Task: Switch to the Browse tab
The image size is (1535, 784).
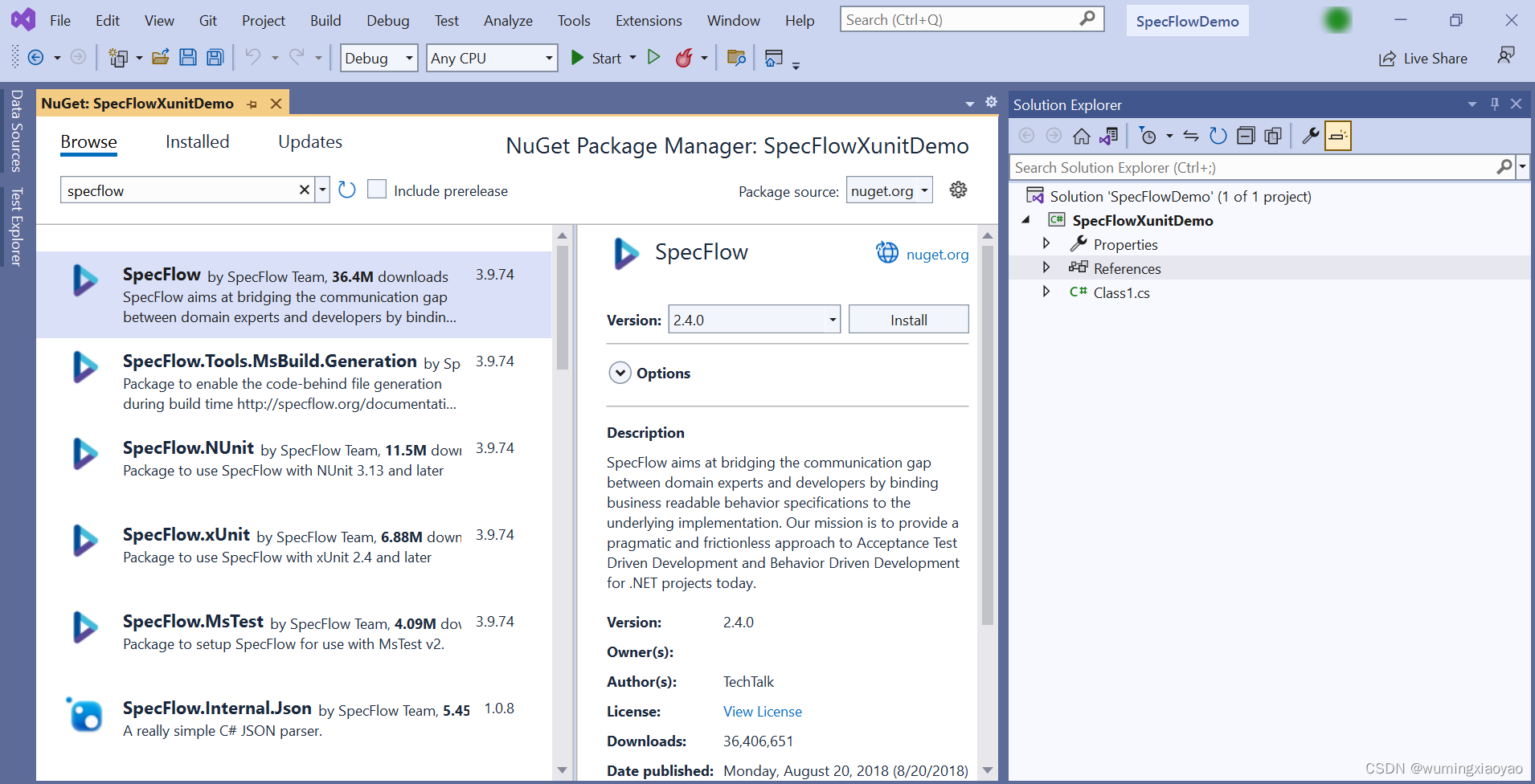Action: tap(88, 142)
